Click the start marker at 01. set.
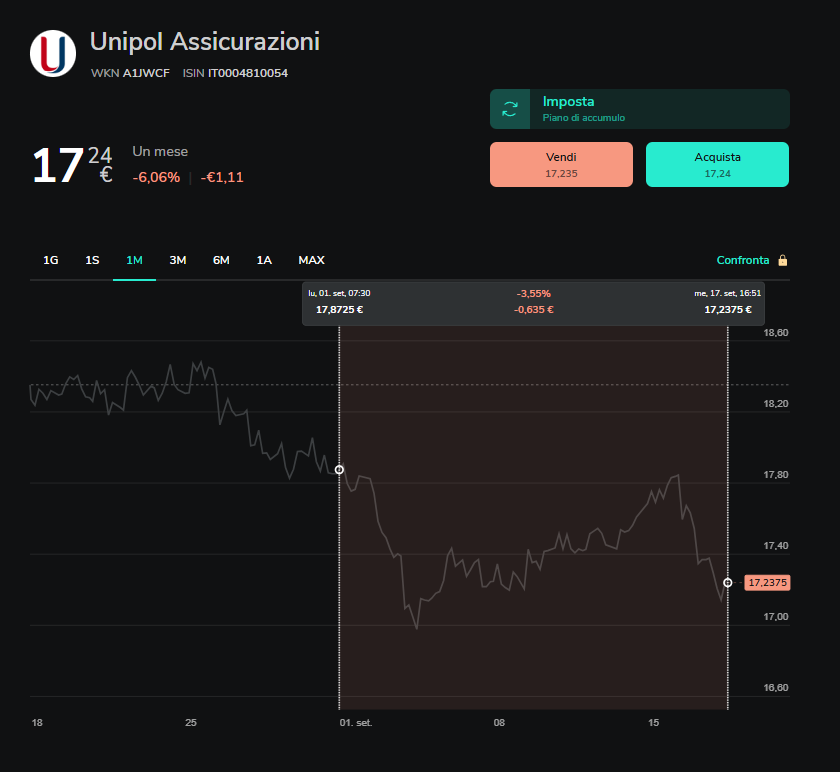This screenshot has width=840, height=772. tap(339, 470)
